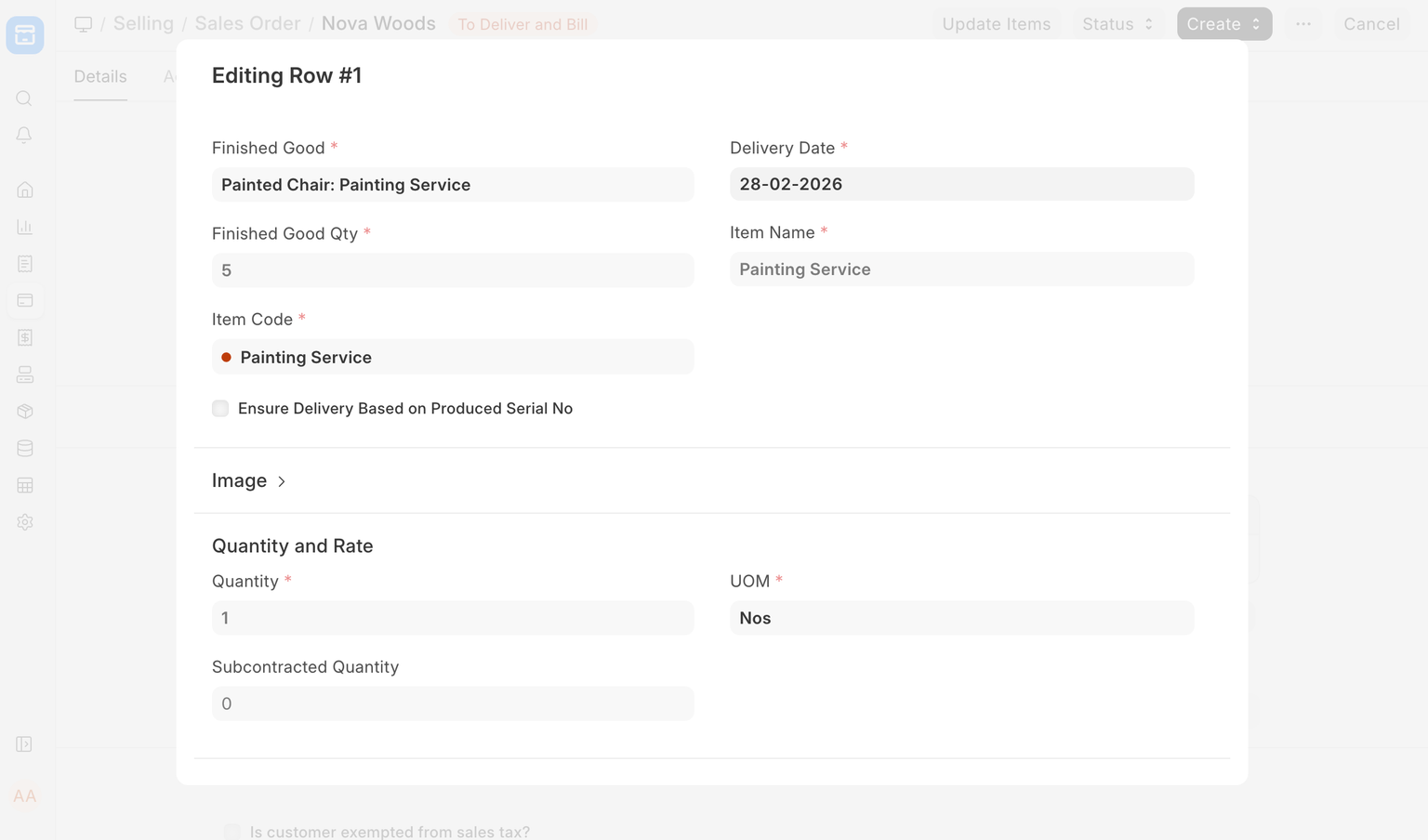This screenshot has width=1428, height=840.
Task: Click the settings gear icon in sidebar
Action: pos(25,522)
